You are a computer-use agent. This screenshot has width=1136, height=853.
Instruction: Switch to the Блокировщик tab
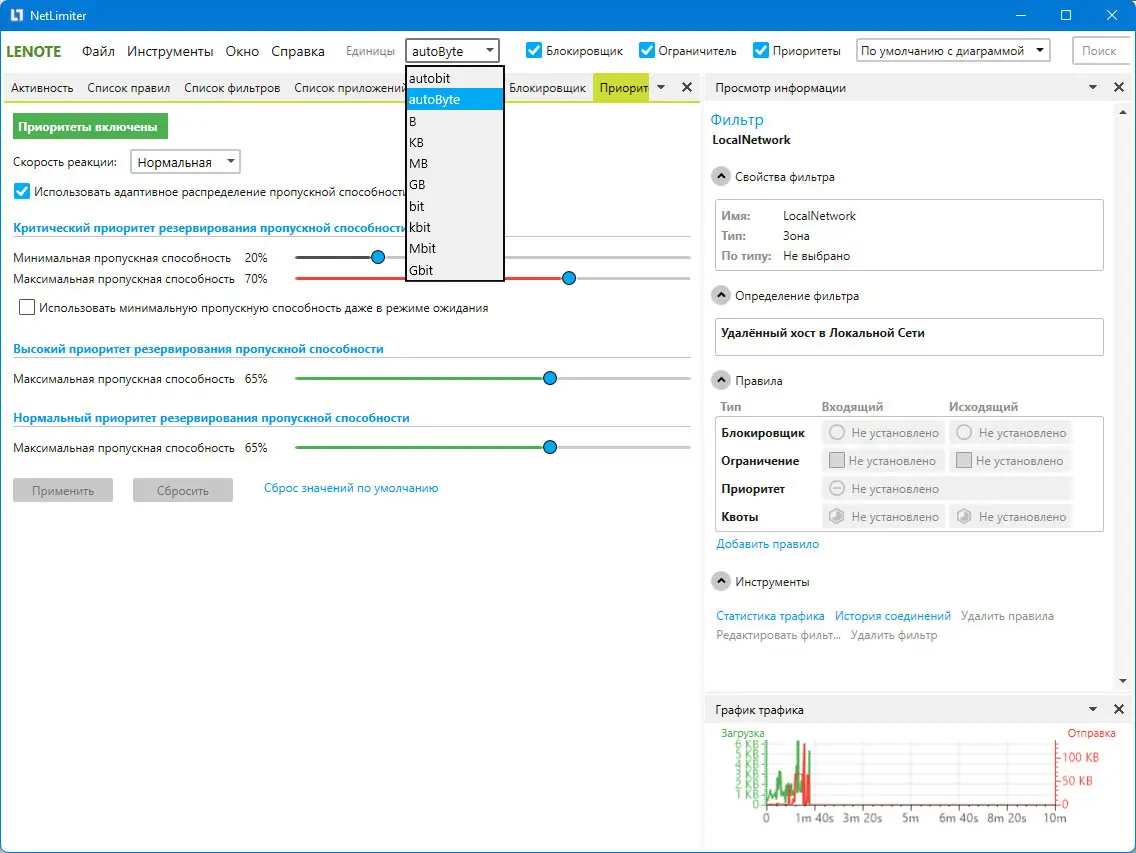tap(547, 88)
